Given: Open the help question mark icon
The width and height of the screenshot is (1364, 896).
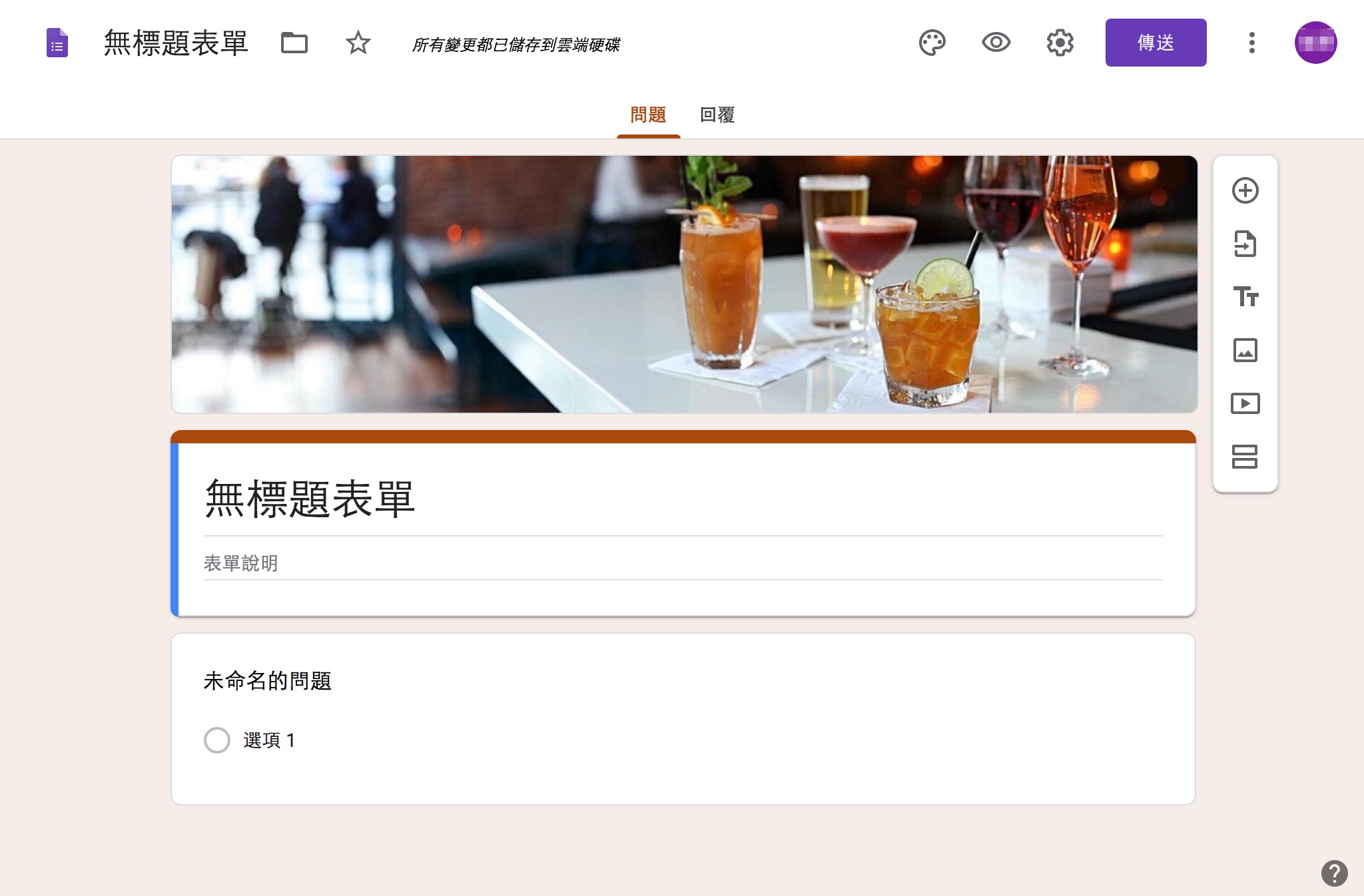Looking at the screenshot, I should point(1335,873).
